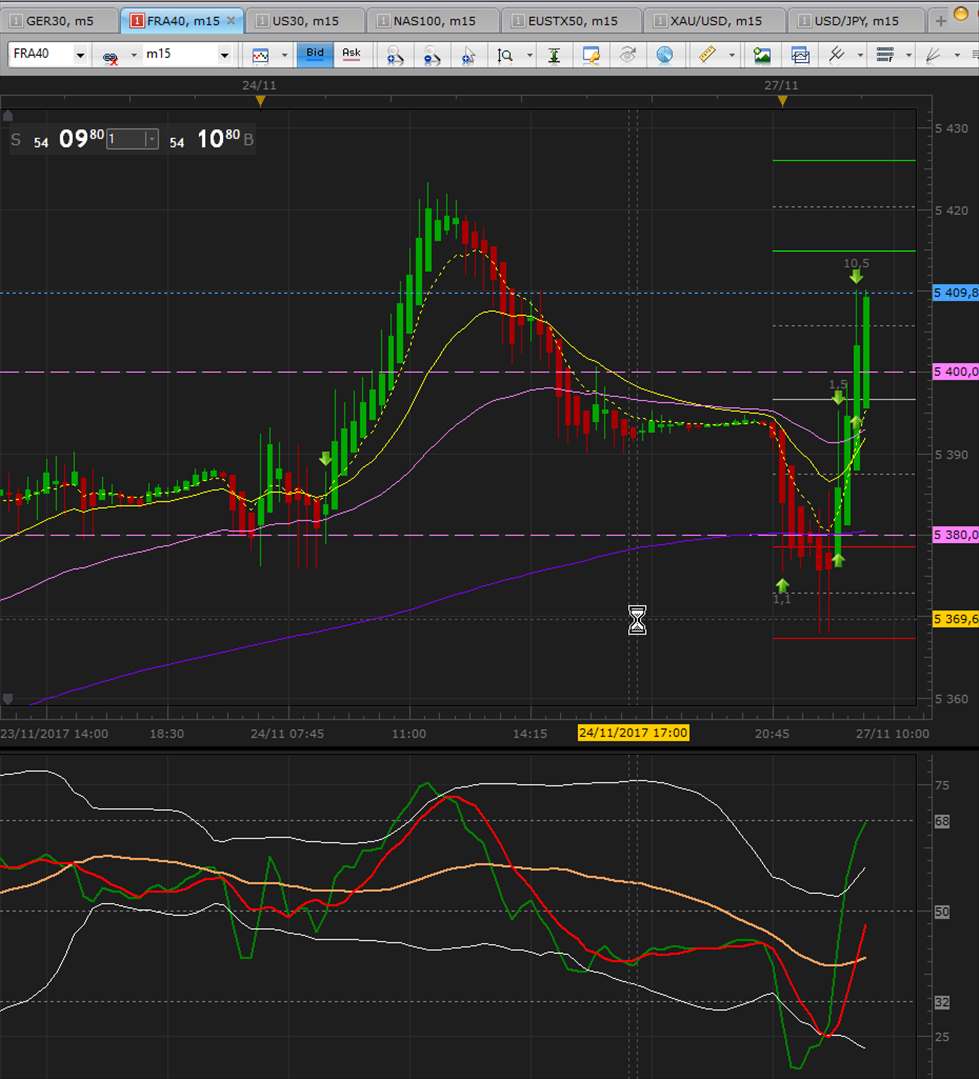This screenshot has width=979, height=1079.
Task: Close the FRA40, m15 tab
Action: click(x=231, y=20)
